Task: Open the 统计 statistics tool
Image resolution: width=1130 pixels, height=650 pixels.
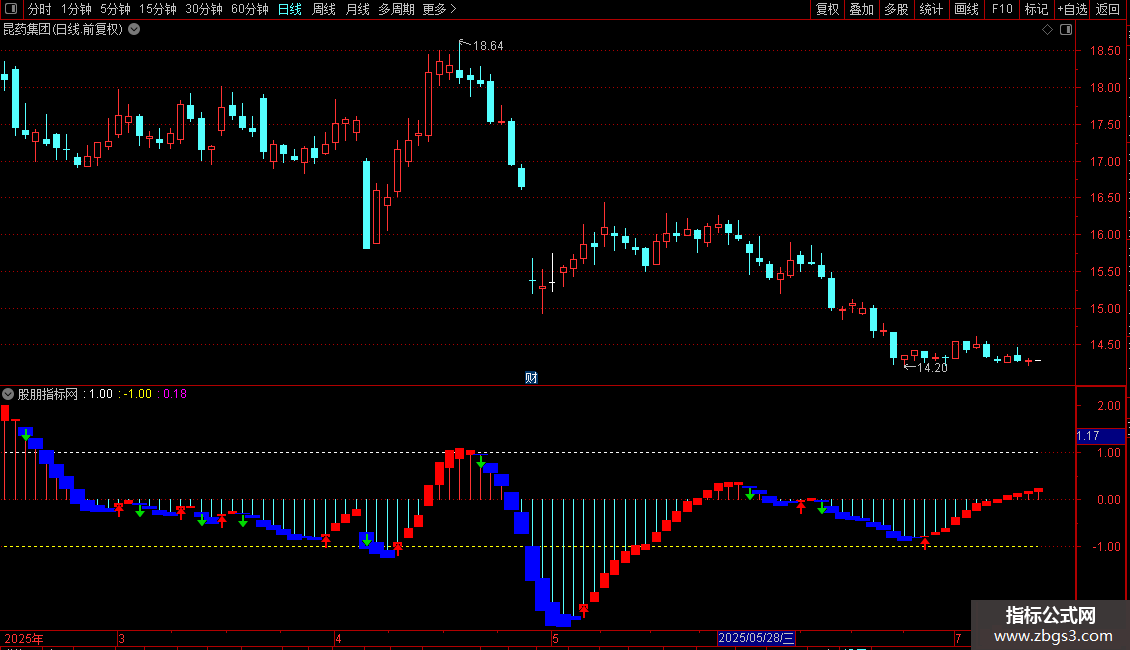Action: (x=930, y=9)
